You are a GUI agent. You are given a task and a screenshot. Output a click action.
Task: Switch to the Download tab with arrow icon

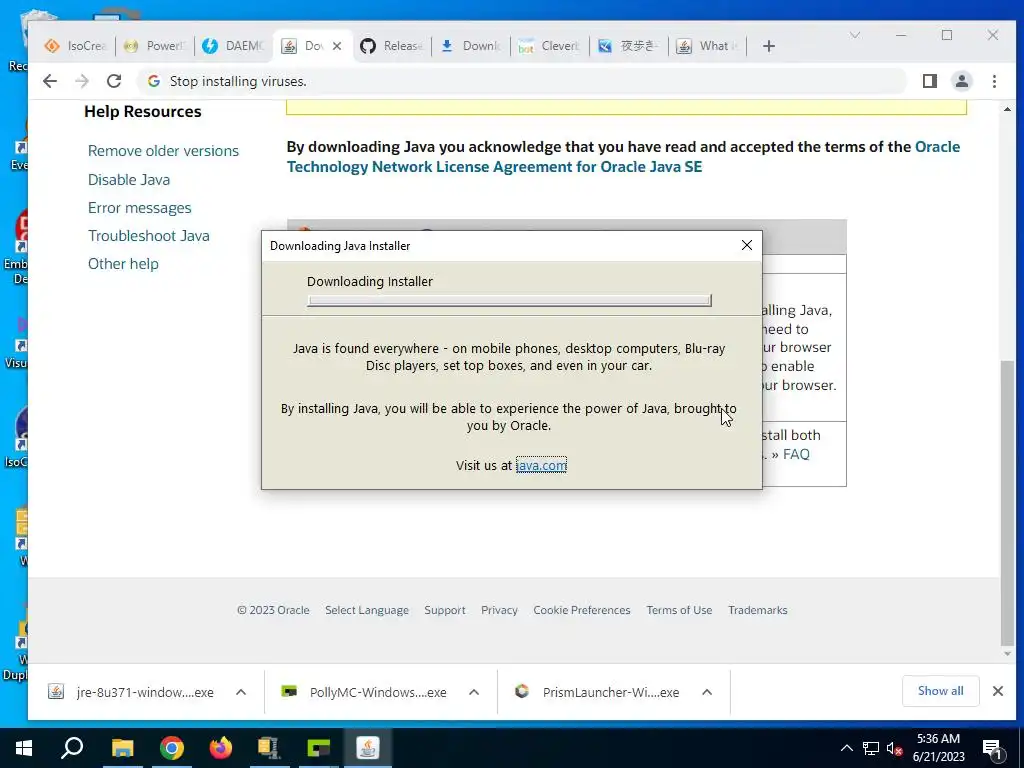point(471,46)
